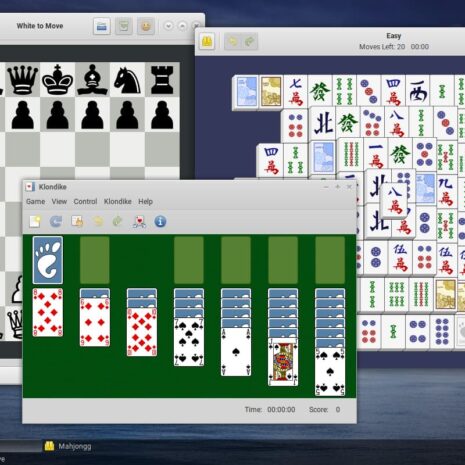Click the Klondike window title card icon
The width and height of the screenshot is (465, 465).
(x=30, y=187)
